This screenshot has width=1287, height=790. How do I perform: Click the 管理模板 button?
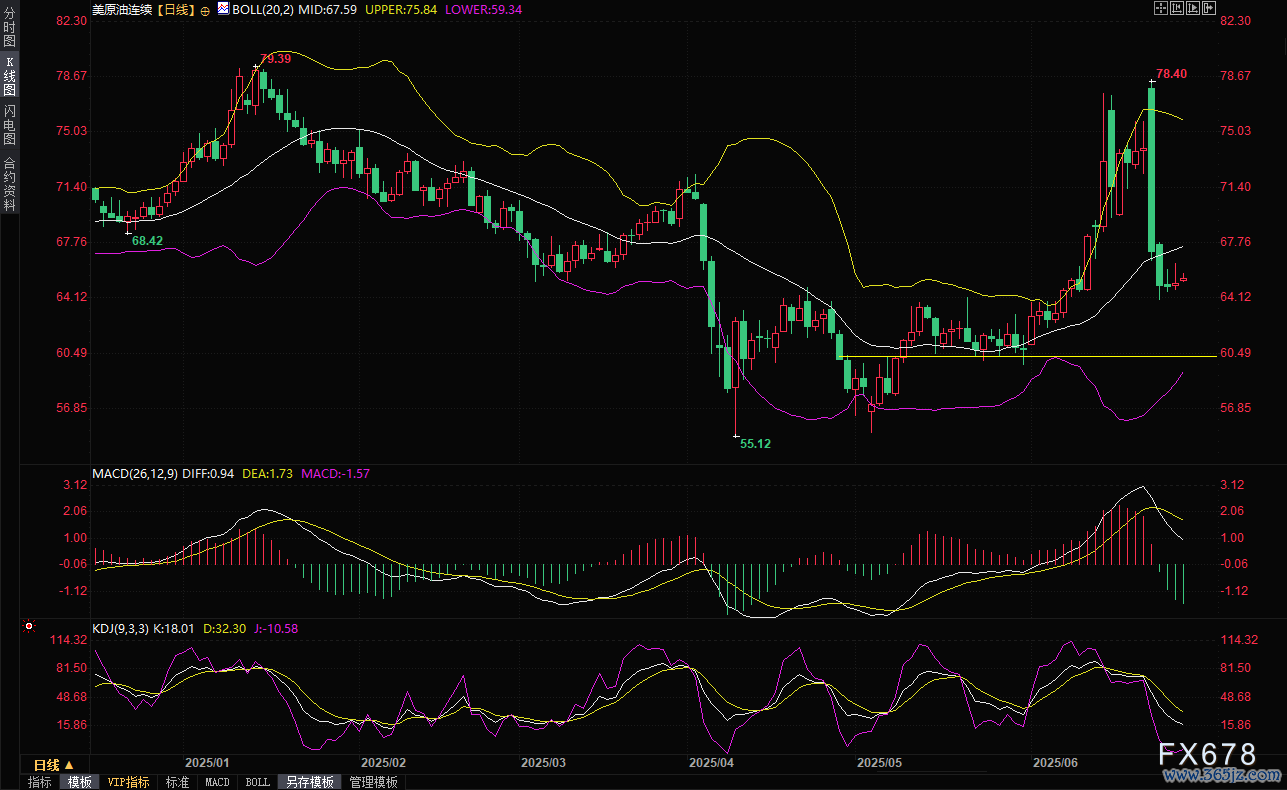pyautogui.click(x=374, y=782)
